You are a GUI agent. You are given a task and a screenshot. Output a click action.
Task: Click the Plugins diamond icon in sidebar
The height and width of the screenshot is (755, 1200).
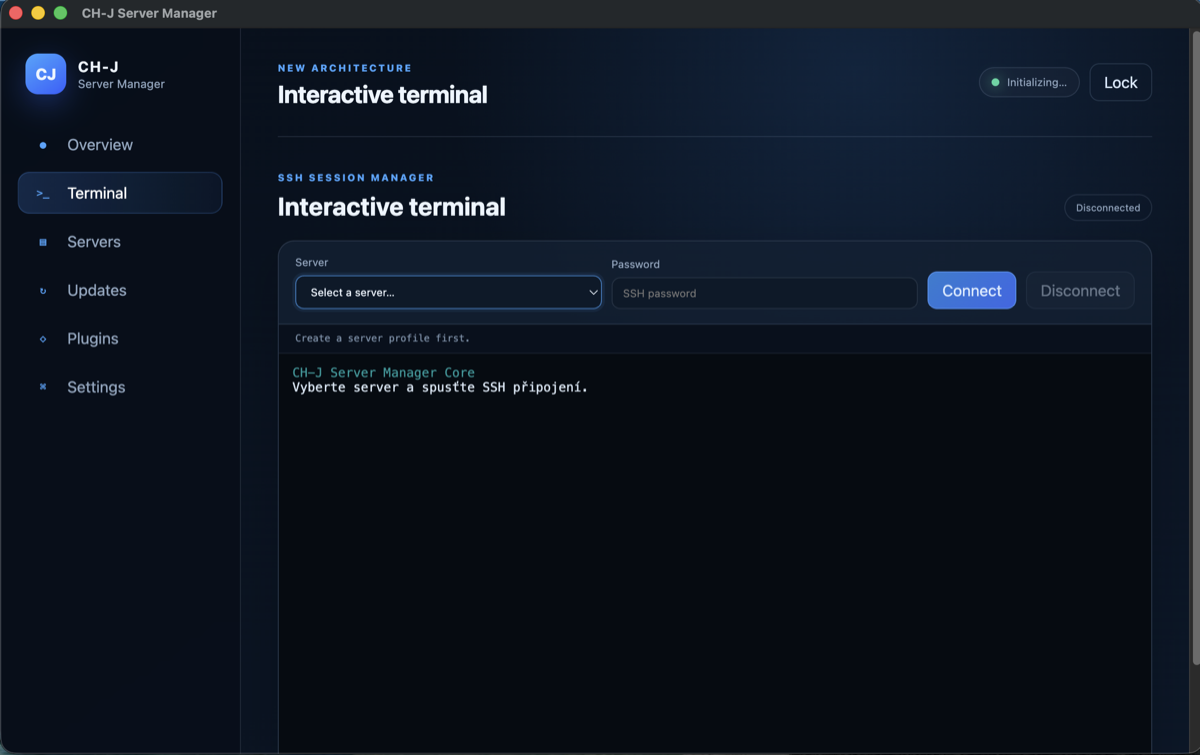click(x=42, y=339)
